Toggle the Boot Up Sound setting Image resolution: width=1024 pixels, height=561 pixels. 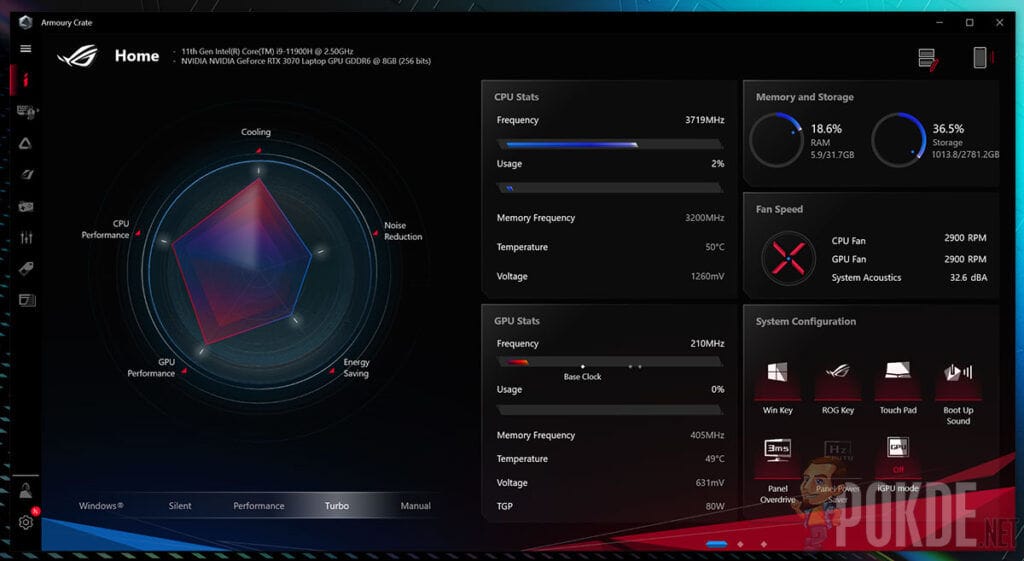coord(958,392)
